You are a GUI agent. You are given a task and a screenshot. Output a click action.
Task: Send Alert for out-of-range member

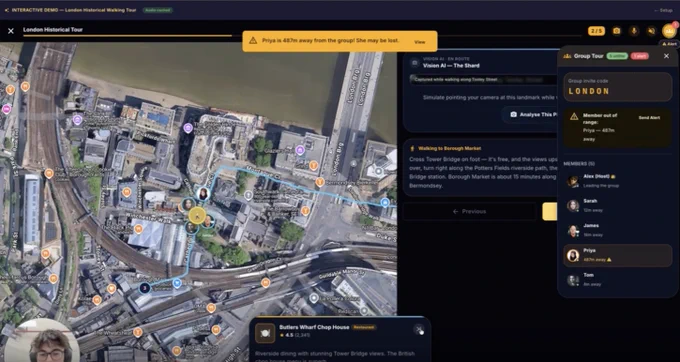point(649,117)
